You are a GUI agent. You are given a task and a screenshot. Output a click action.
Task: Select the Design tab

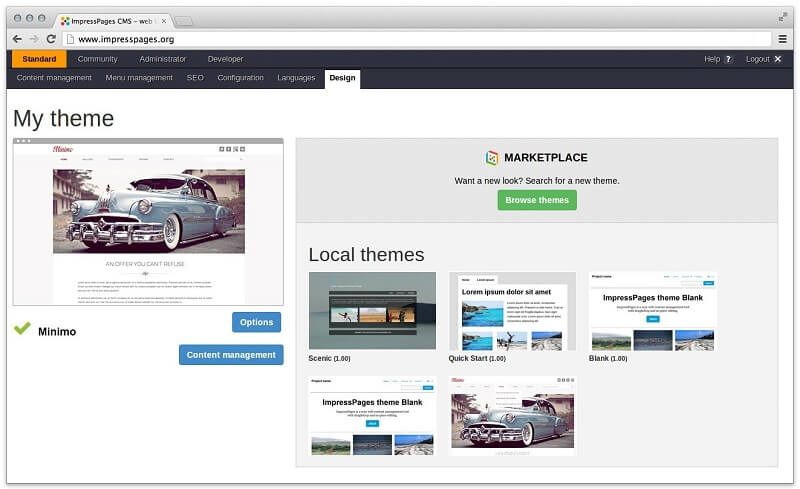(x=342, y=78)
